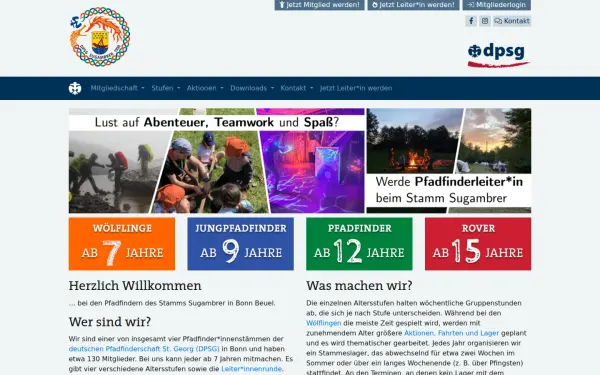
Task: Click the dpsg logo in header
Action: click(499, 55)
